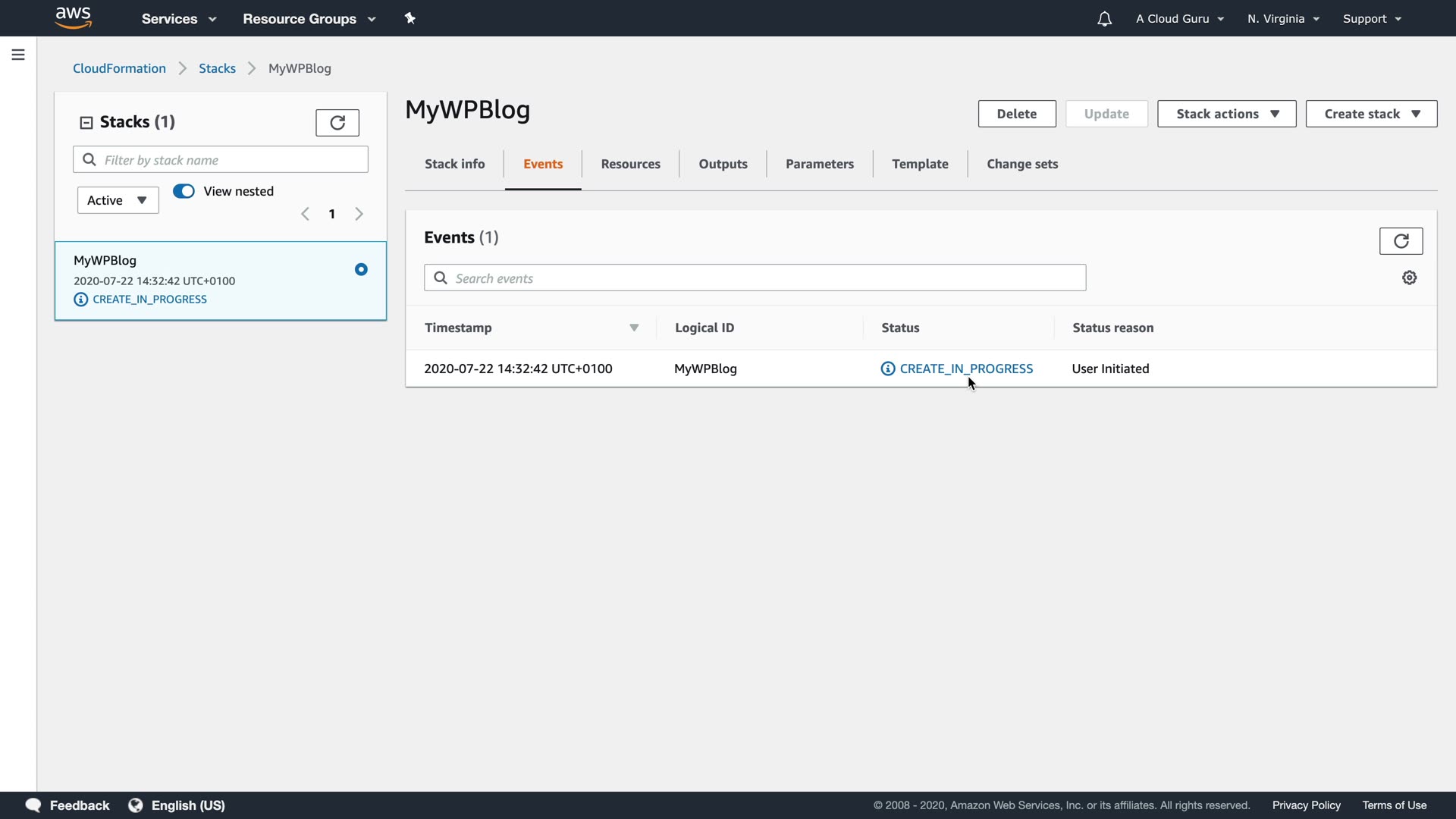Refresh the stacks list
Screen dimensions: 1456x819
[337, 122]
